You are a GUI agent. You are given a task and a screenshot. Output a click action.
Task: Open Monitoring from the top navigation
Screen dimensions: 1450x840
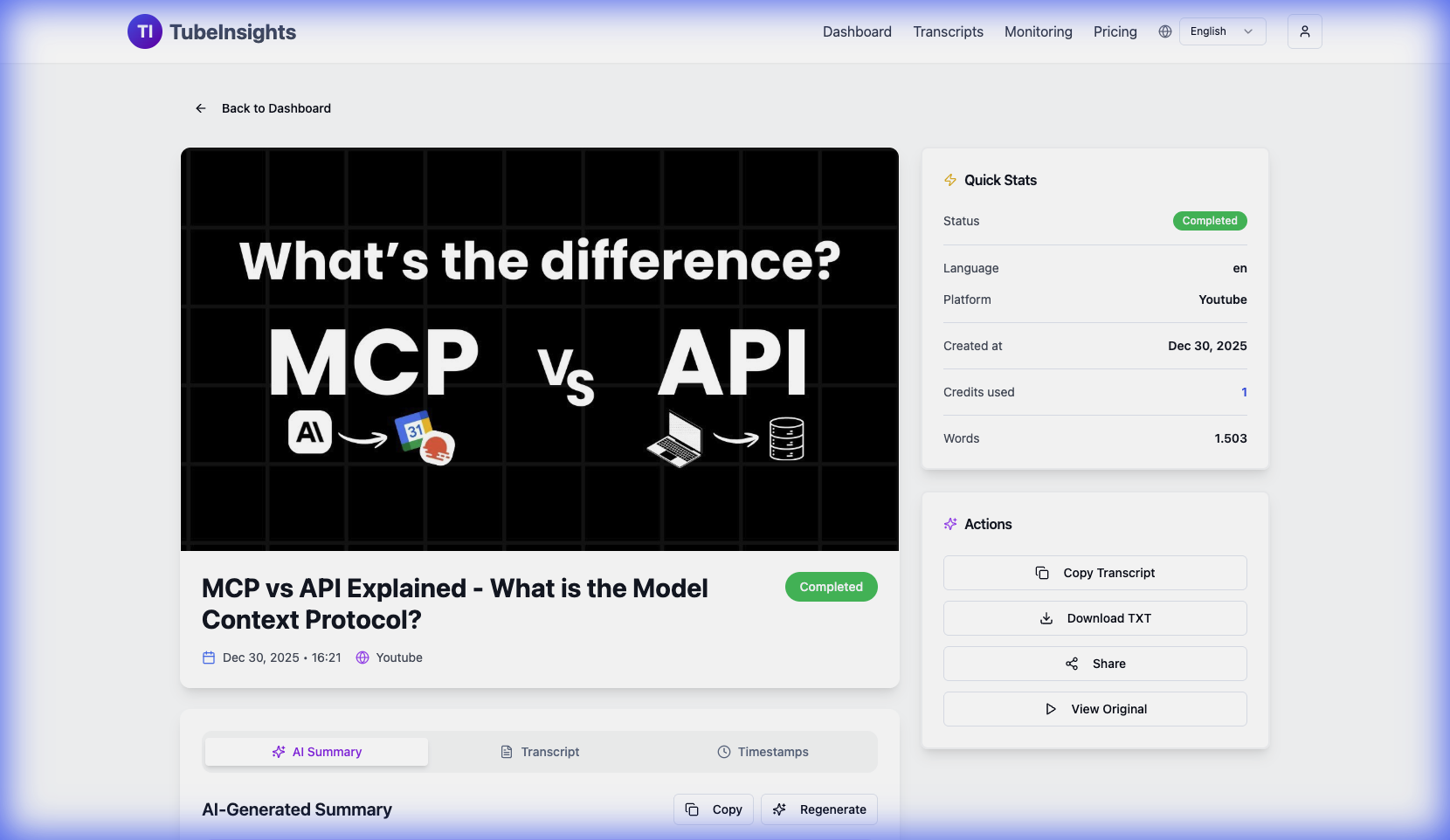click(1038, 31)
